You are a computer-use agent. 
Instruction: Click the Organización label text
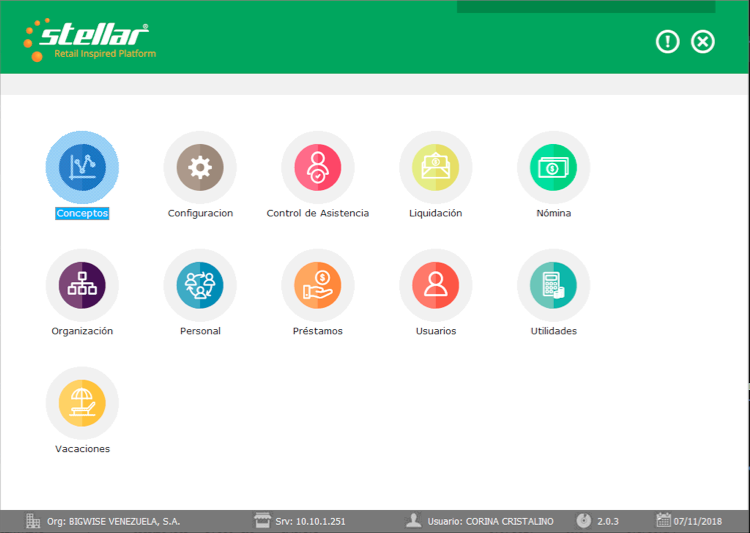pyautogui.click(x=82, y=331)
